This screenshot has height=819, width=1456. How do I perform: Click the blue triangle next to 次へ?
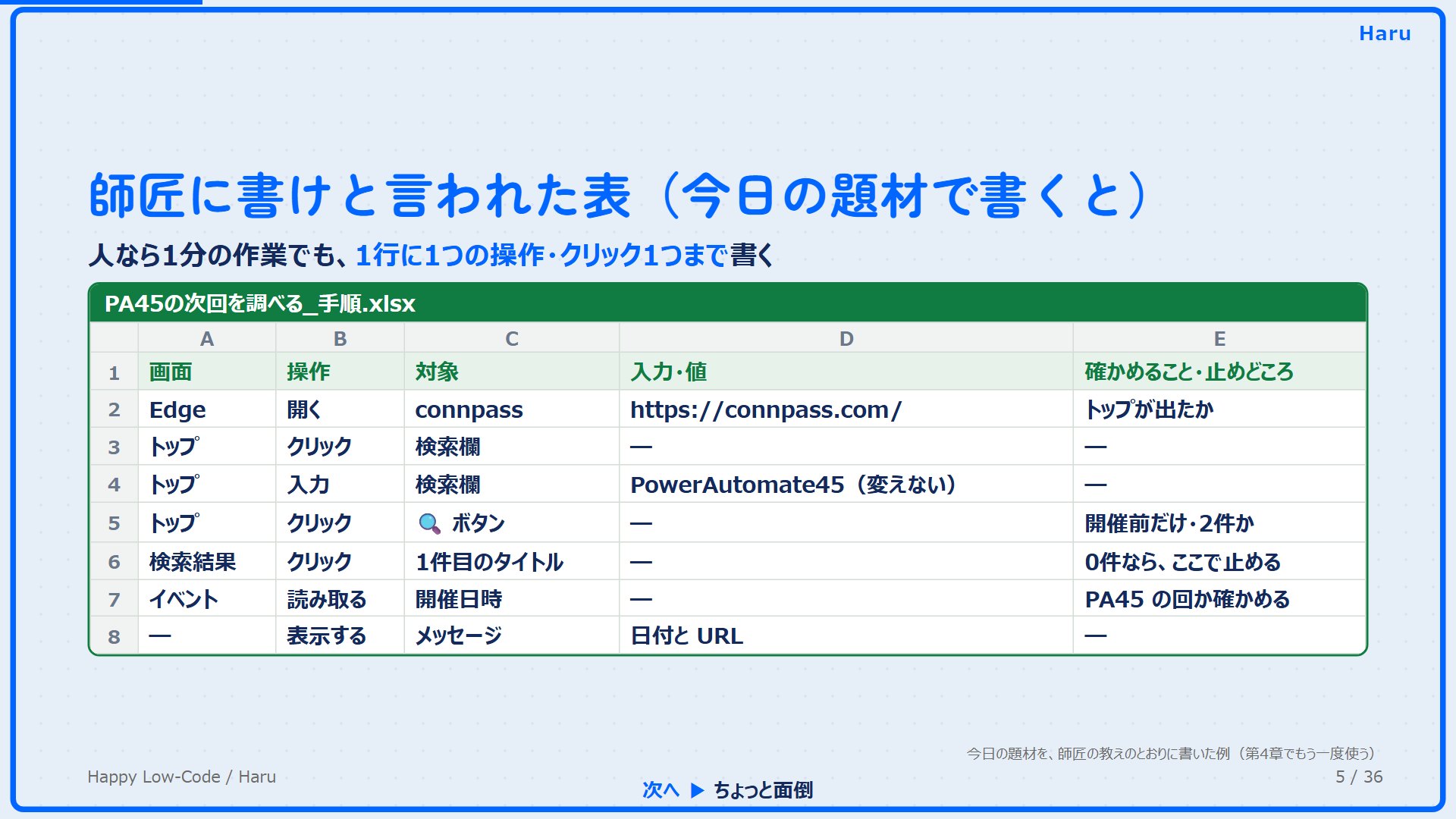tap(698, 790)
